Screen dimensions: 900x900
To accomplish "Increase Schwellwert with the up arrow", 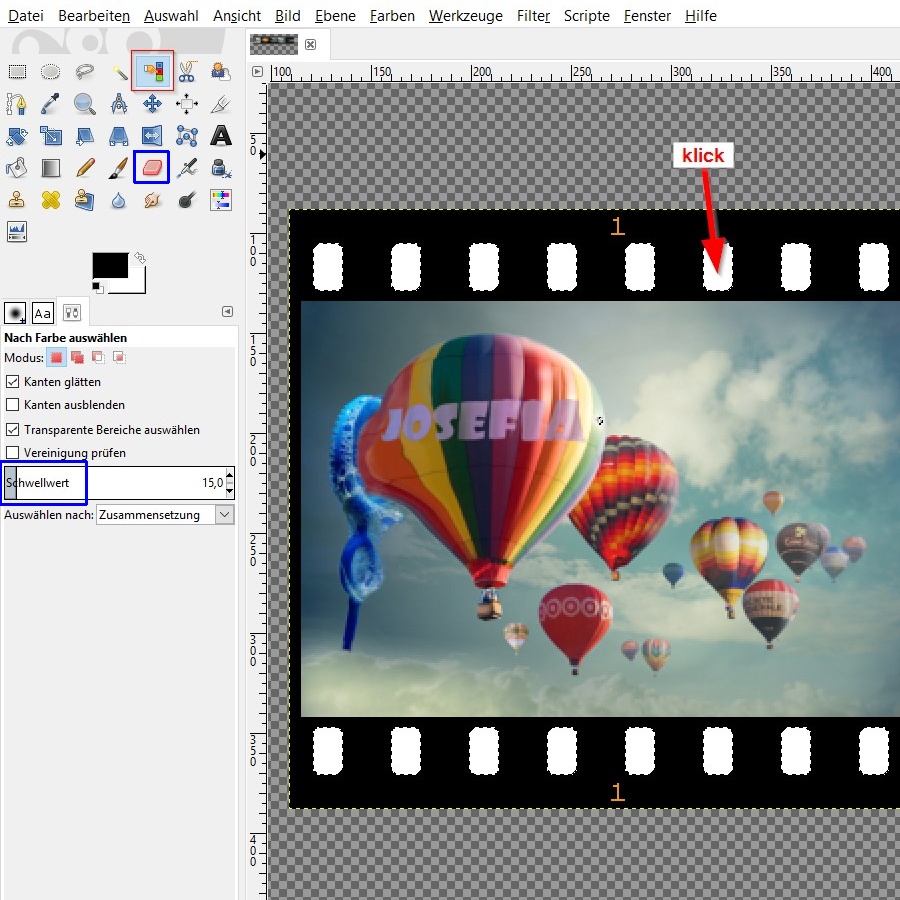I will coord(230,478).
